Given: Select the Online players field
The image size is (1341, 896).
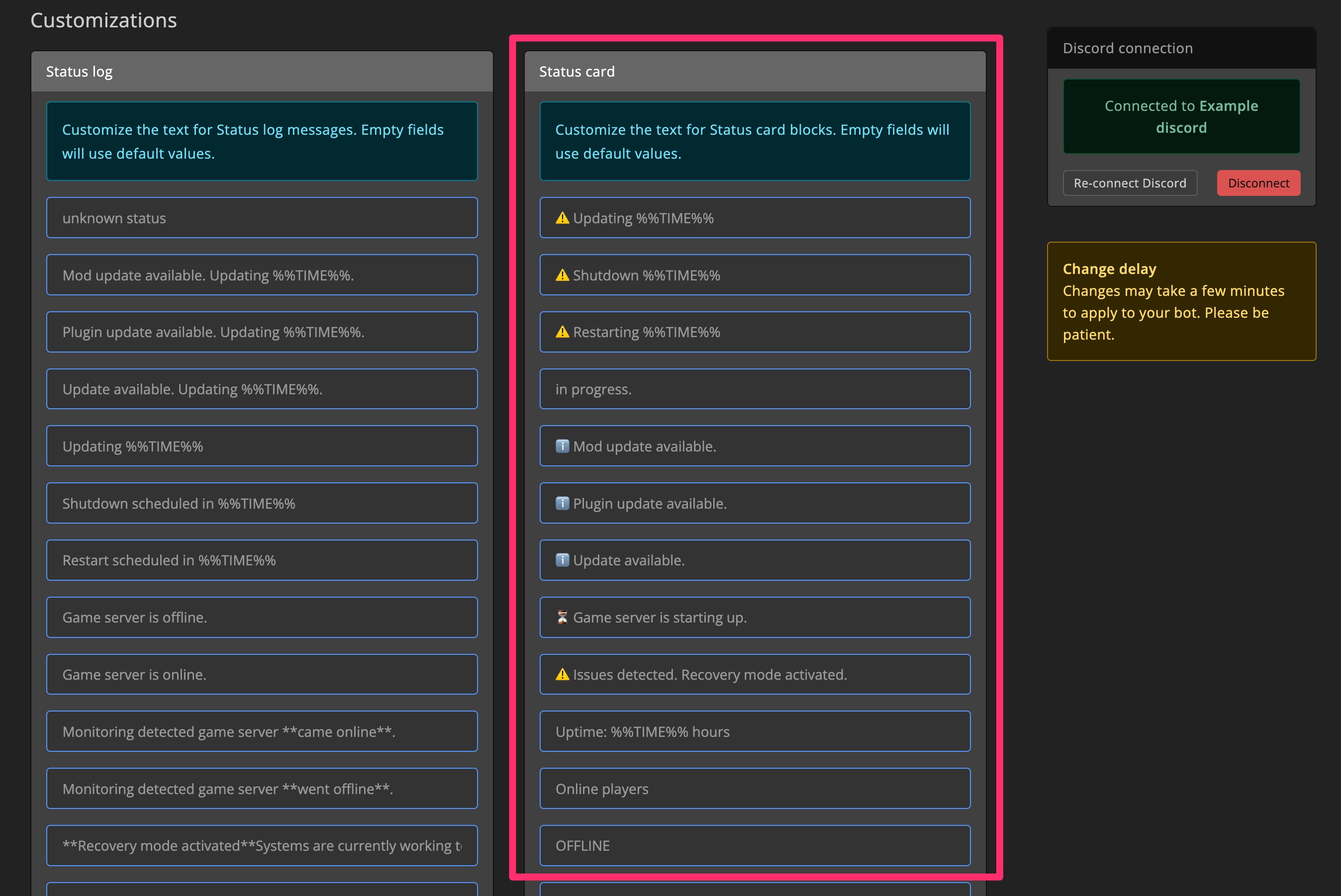Looking at the screenshot, I should click(x=755, y=789).
